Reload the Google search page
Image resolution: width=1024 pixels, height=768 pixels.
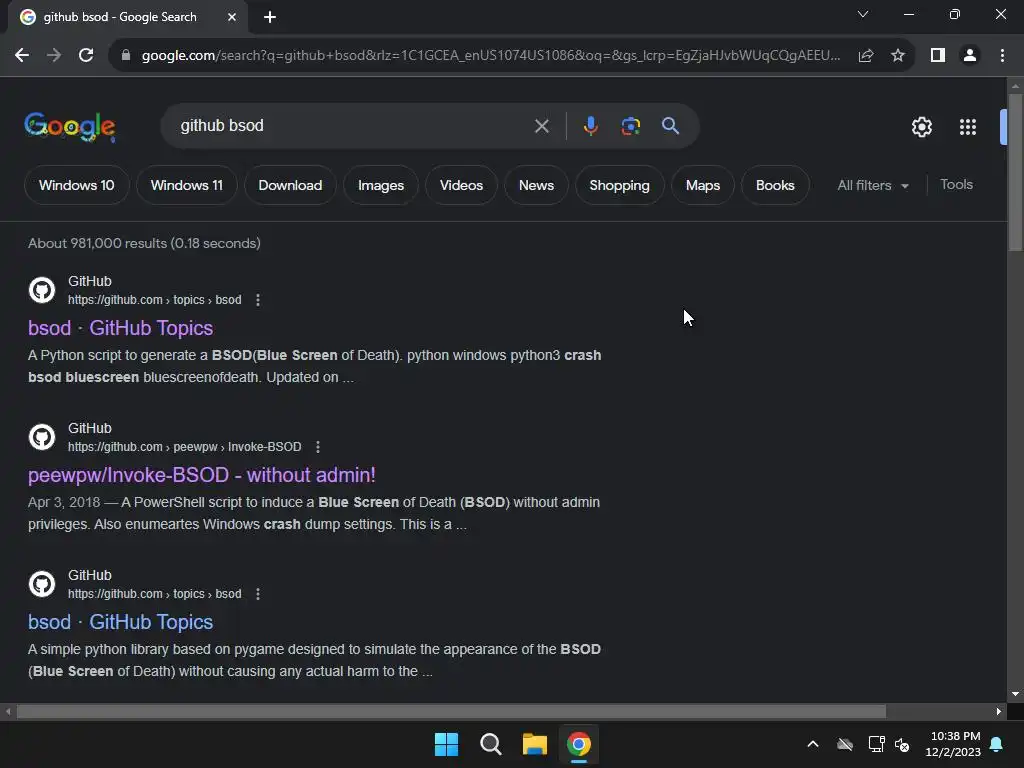click(86, 56)
